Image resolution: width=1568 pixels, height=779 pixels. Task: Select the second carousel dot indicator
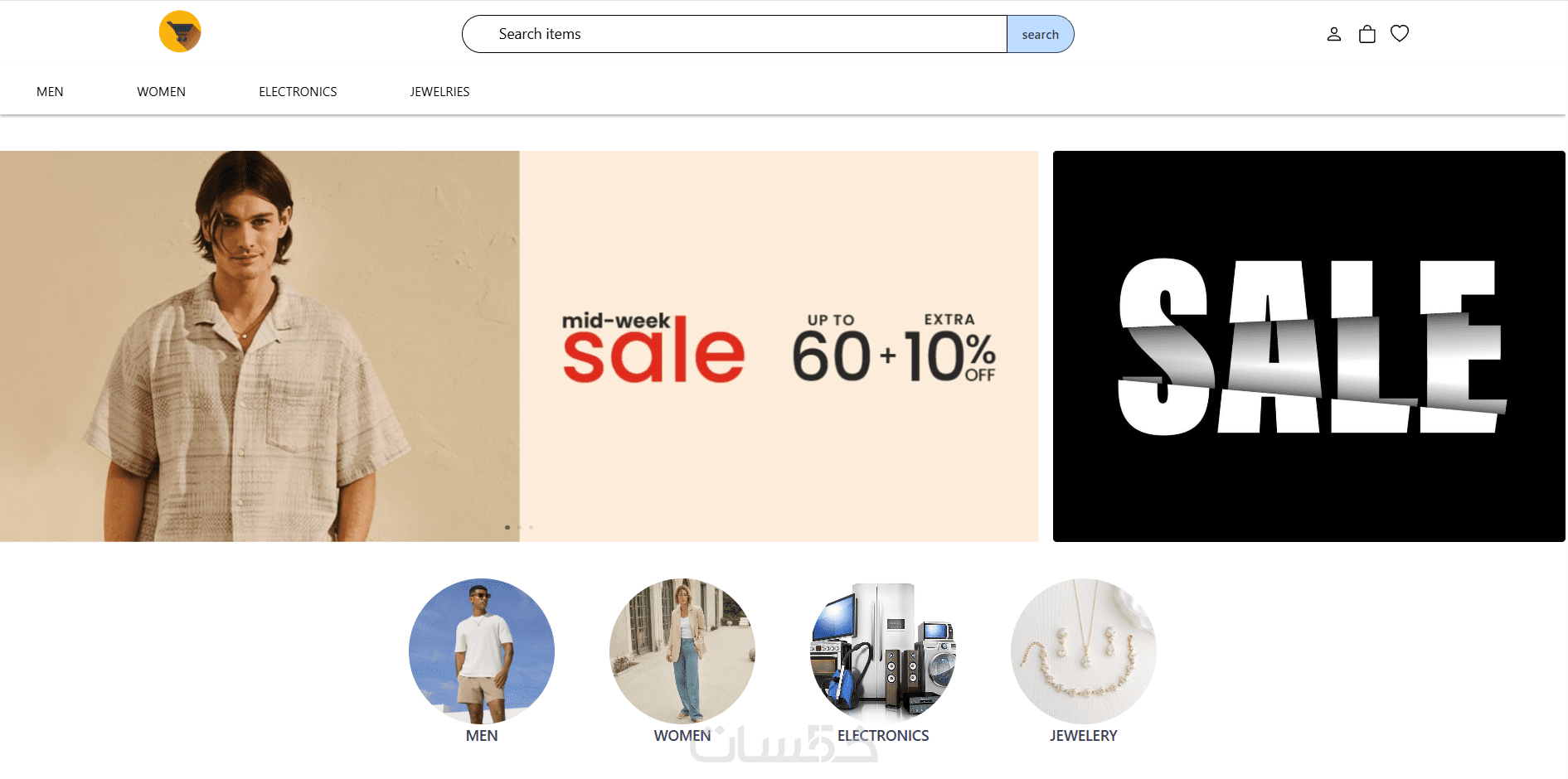520,527
